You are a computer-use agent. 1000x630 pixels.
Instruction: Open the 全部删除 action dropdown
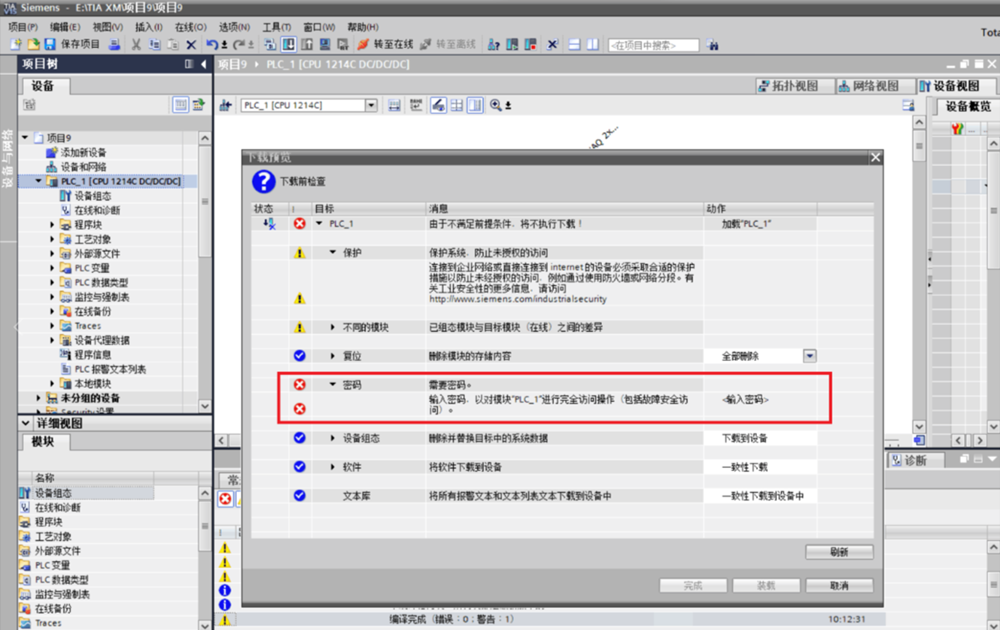click(810, 356)
